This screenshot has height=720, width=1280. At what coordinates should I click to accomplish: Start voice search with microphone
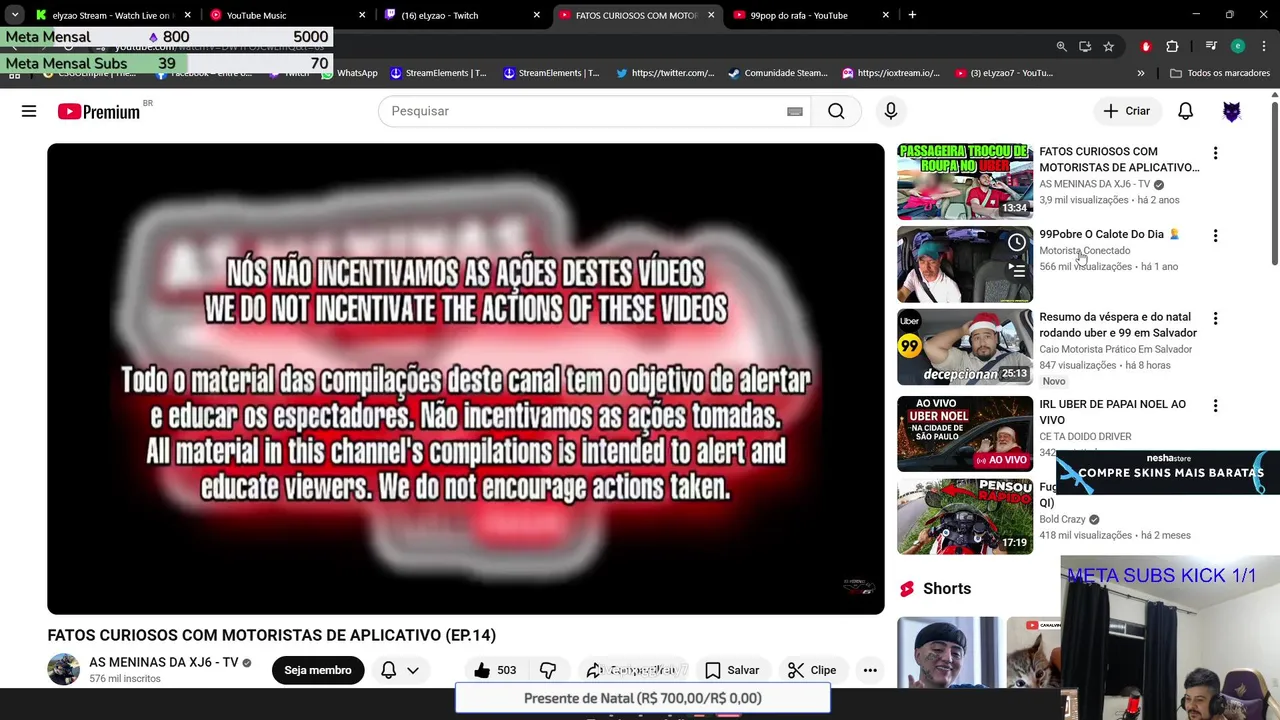890,111
